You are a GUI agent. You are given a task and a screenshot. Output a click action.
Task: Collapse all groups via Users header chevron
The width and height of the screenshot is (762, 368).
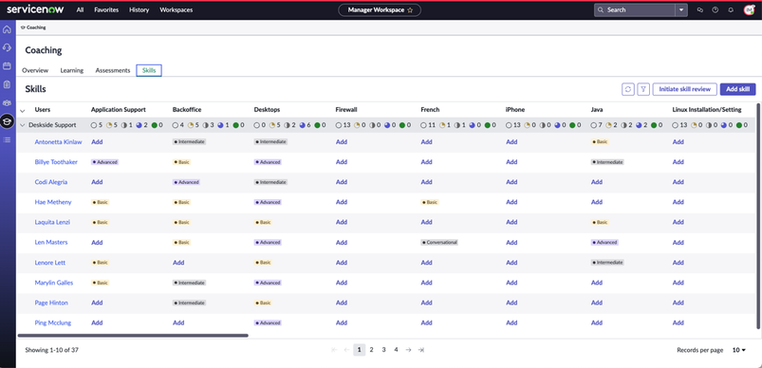click(x=22, y=111)
